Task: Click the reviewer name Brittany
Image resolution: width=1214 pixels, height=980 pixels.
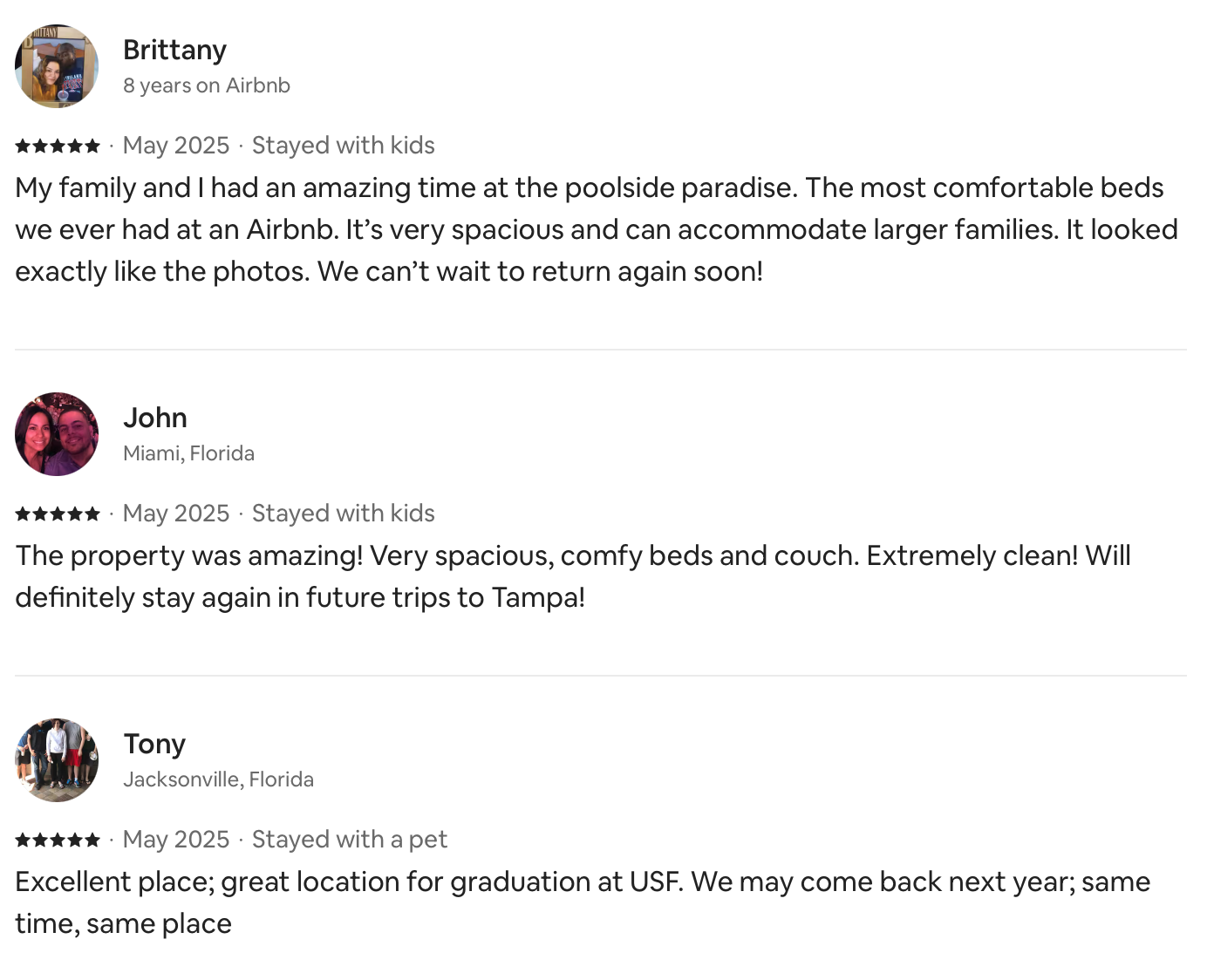Action: (174, 50)
